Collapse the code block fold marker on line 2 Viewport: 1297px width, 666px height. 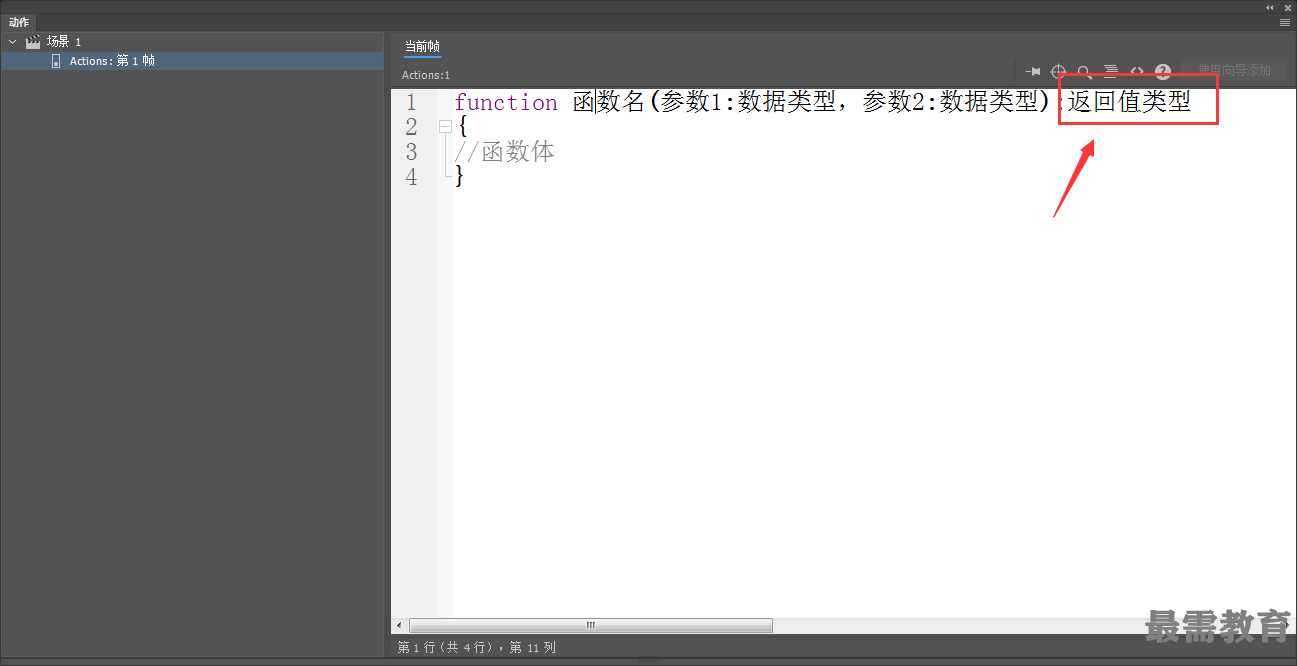click(x=445, y=127)
